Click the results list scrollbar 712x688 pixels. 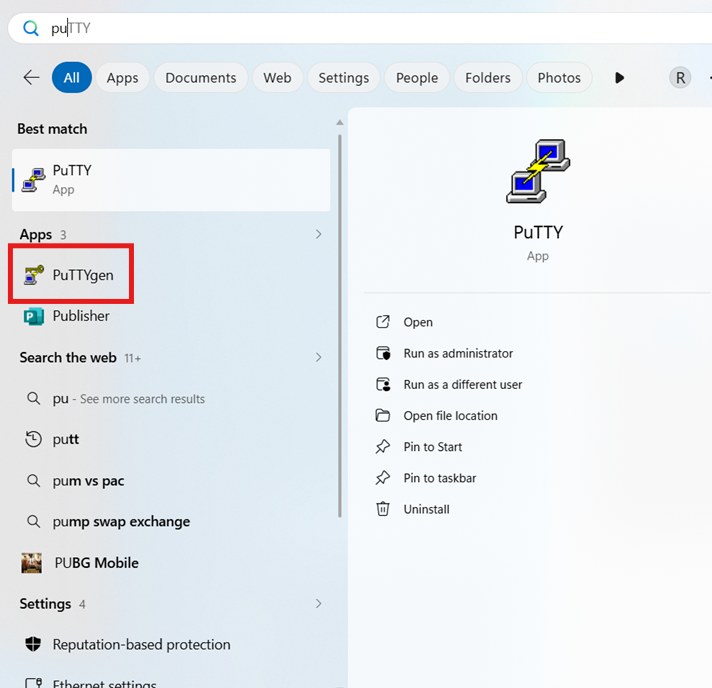click(340, 326)
